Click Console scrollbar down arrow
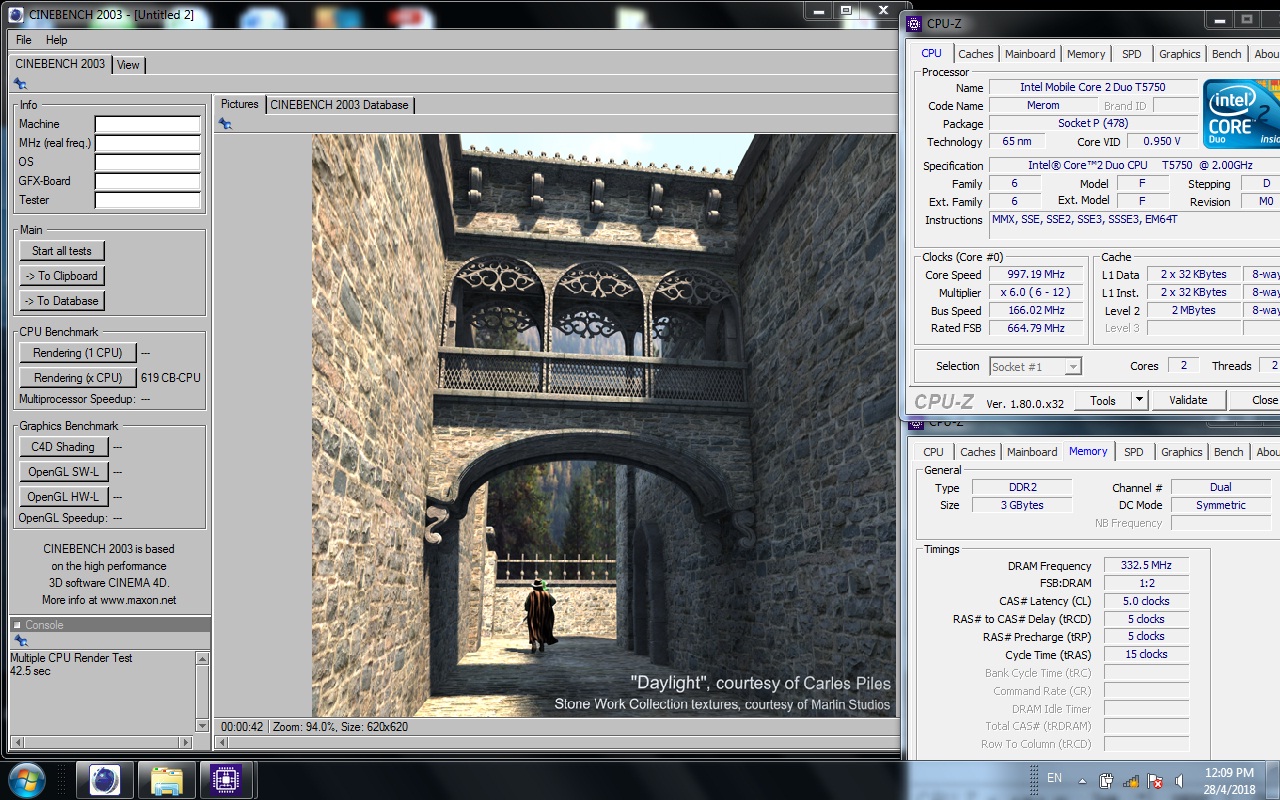This screenshot has height=800, width=1280. click(203, 725)
